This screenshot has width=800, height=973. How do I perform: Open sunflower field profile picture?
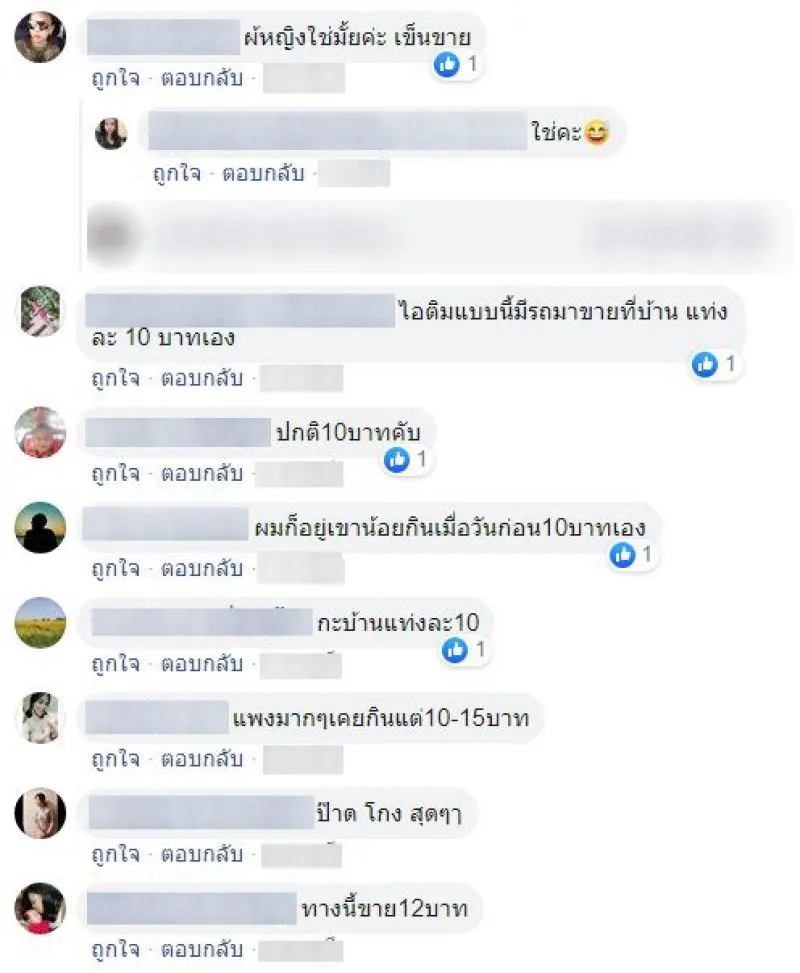point(40,622)
